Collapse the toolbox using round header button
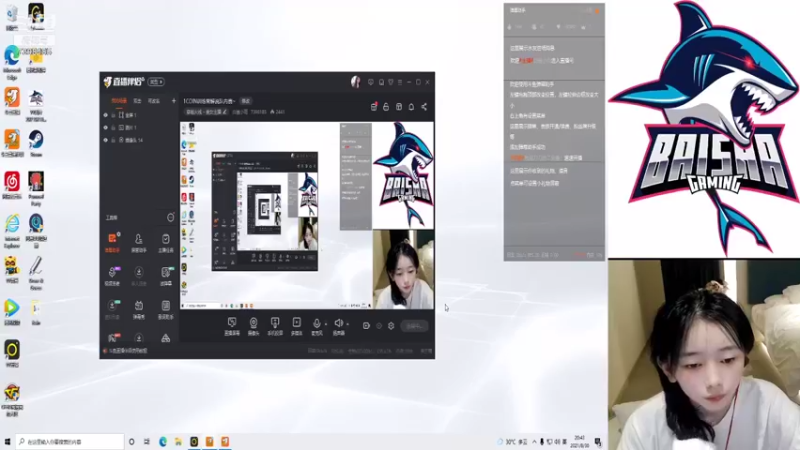Screen dimensions: 800x450 coord(170,218)
